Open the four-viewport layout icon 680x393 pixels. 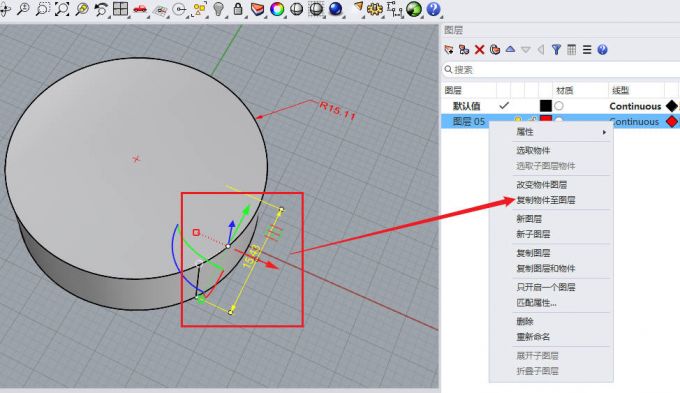click(x=120, y=9)
